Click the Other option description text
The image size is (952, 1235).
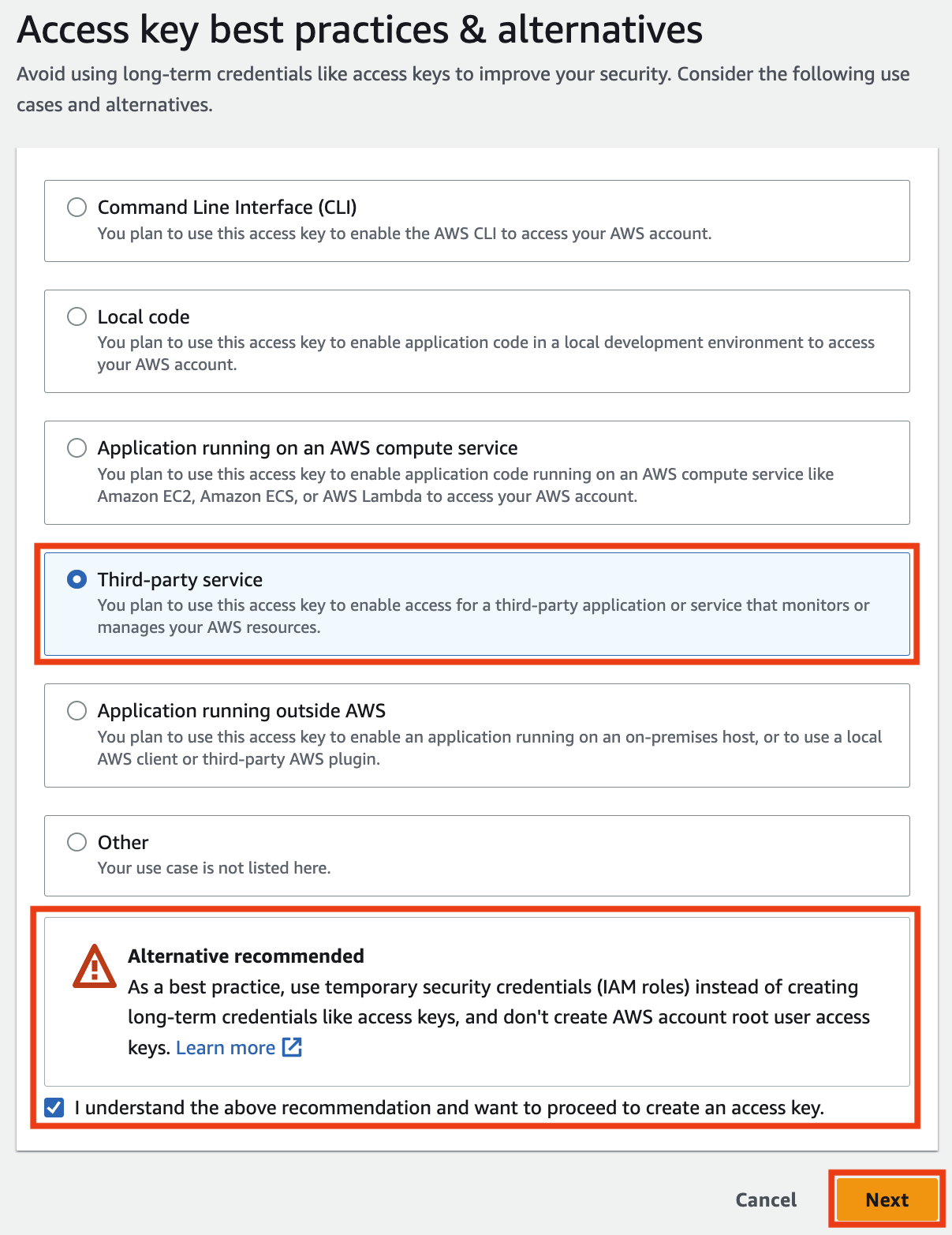coord(215,867)
